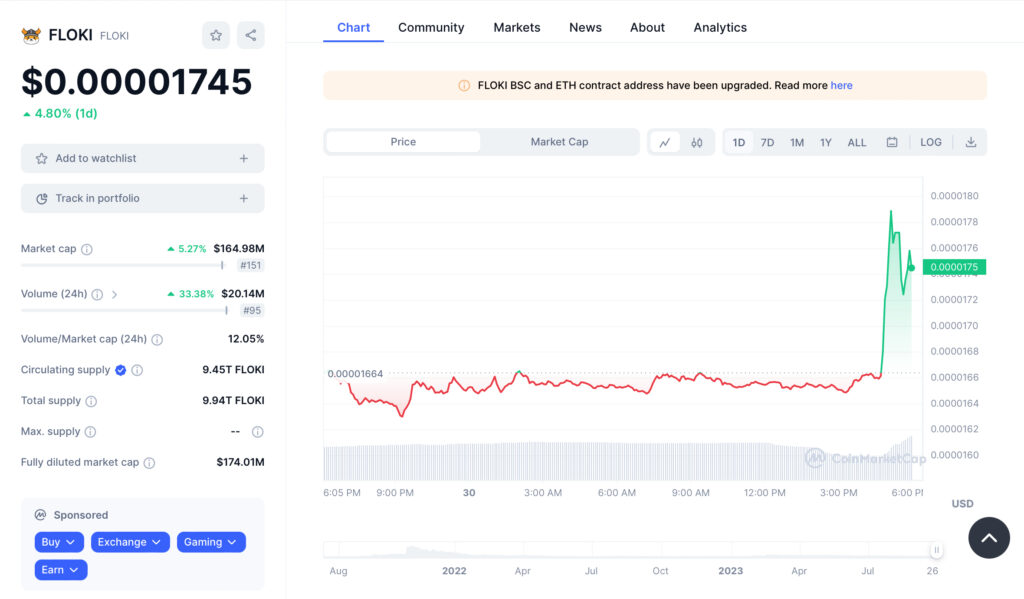The image size is (1024, 599).
Task: Click Add to watchlist
Action: 142,158
